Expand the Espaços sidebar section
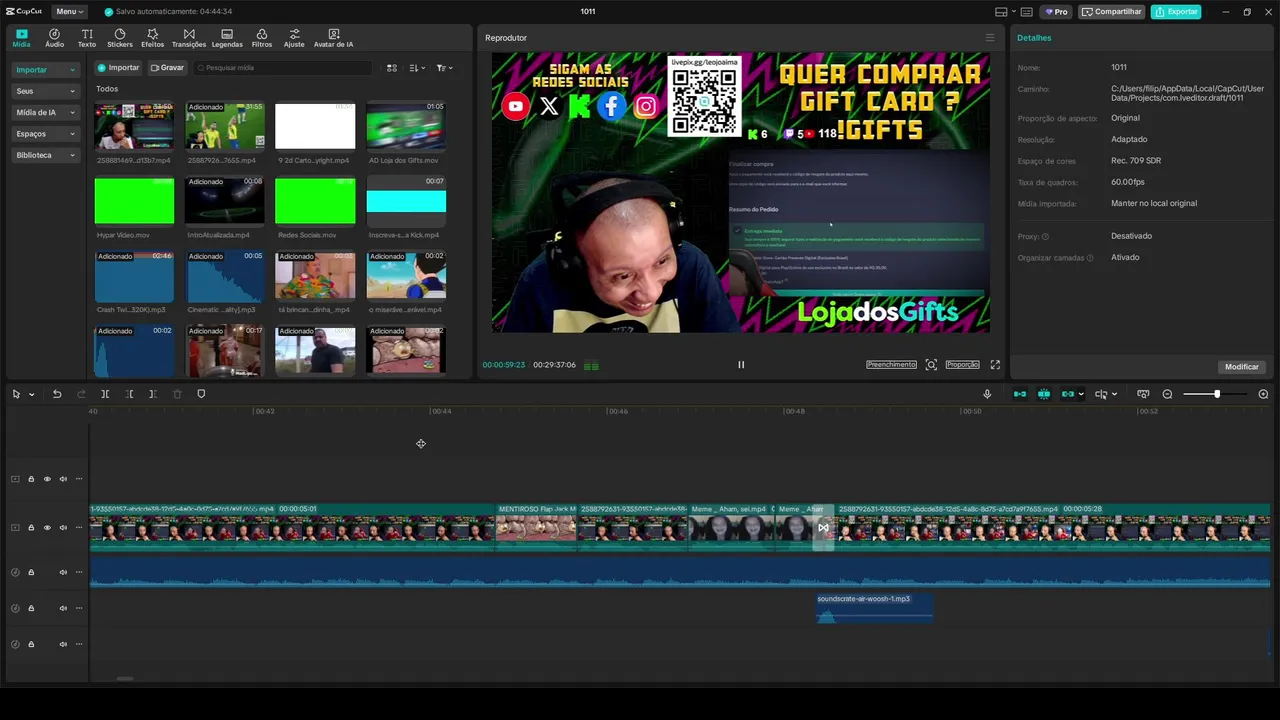Image resolution: width=1280 pixels, height=720 pixels. pos(45,134)
